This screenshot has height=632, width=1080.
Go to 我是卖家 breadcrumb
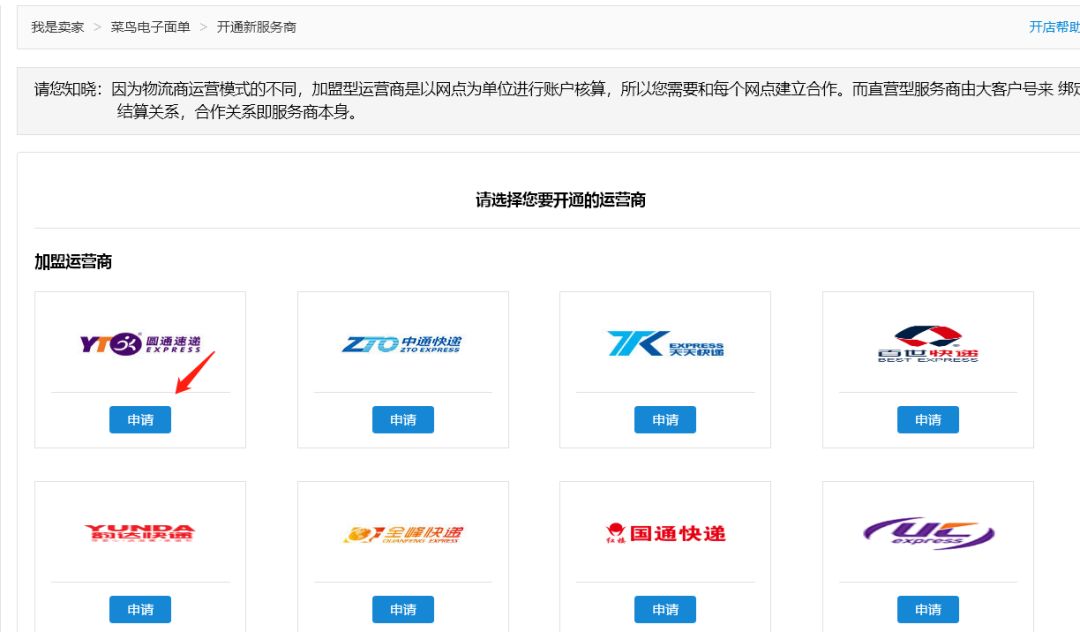pos(57,27)
